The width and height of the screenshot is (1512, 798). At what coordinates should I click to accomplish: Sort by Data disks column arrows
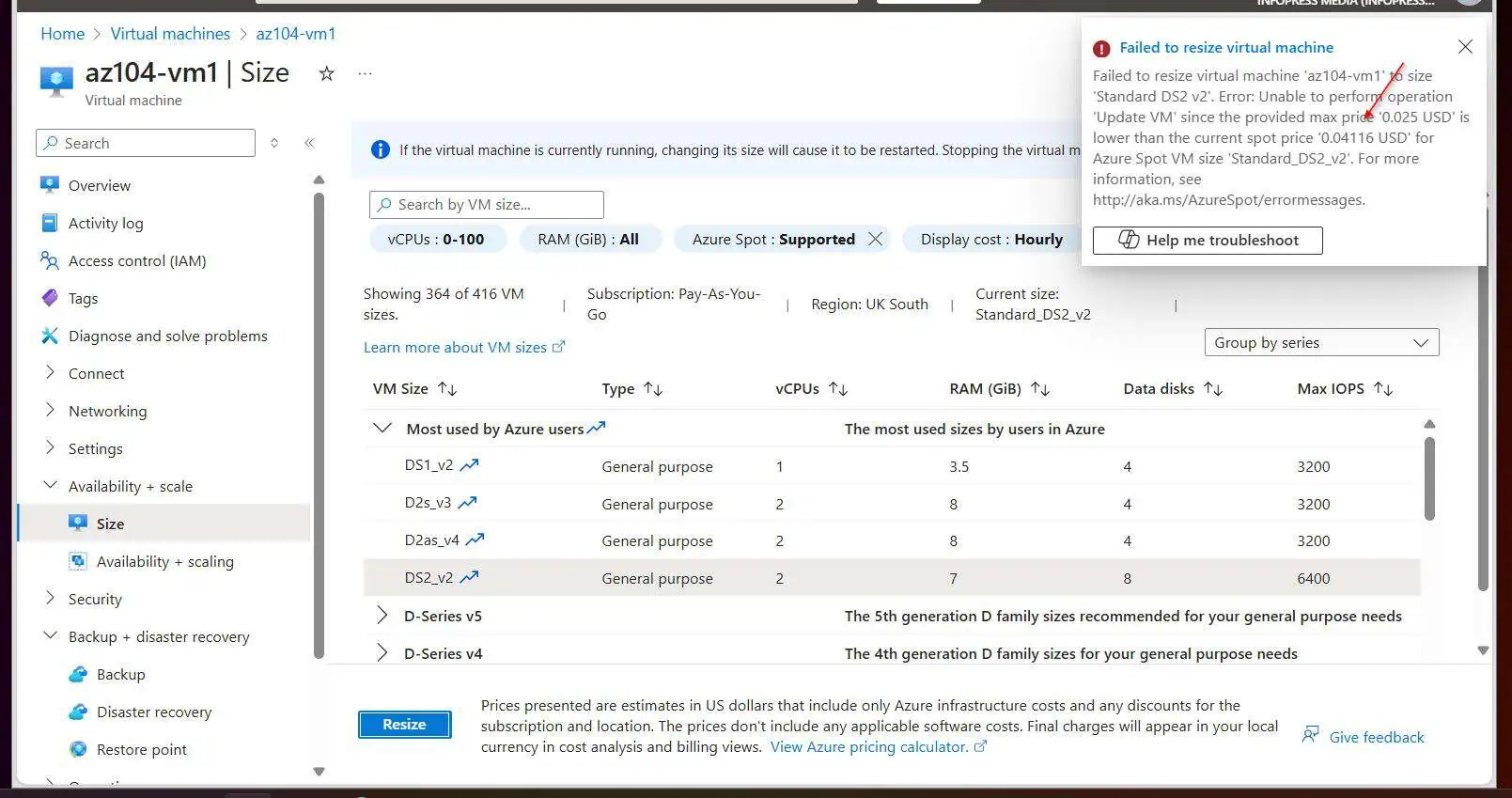click(x=1213, y=389)
